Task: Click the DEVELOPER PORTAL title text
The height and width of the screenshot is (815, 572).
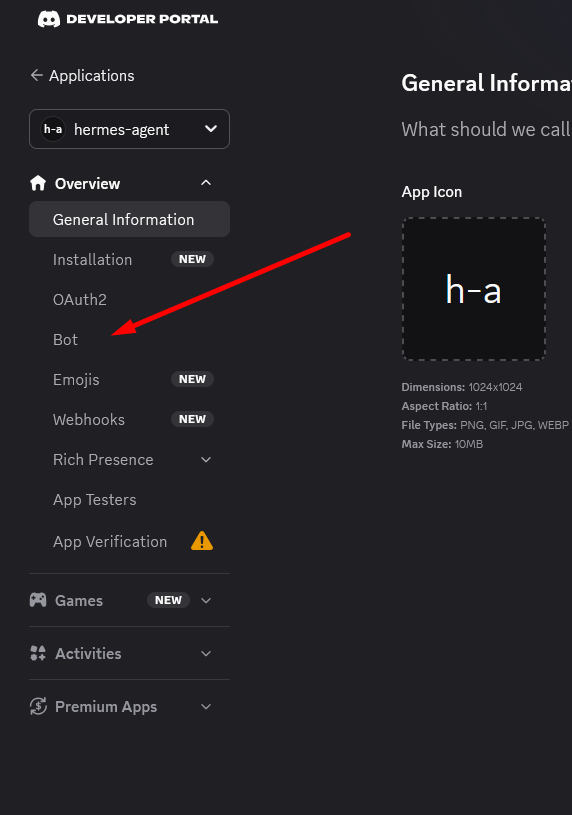Action: coord(142,19)
